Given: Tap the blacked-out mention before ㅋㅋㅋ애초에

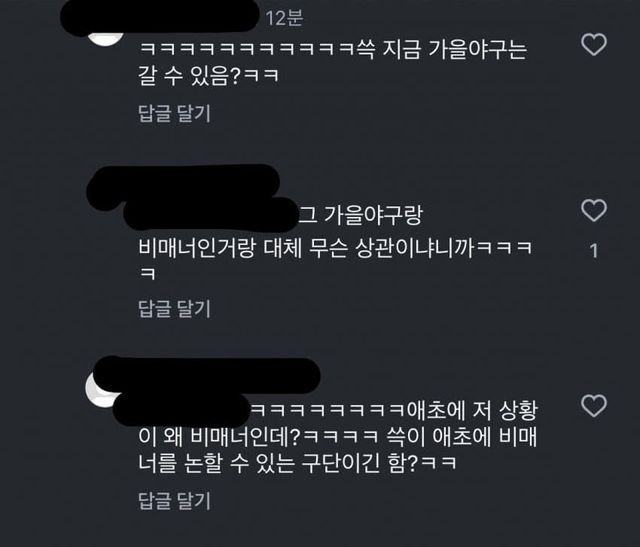Looking at the screenshot, I should (181, 409).
